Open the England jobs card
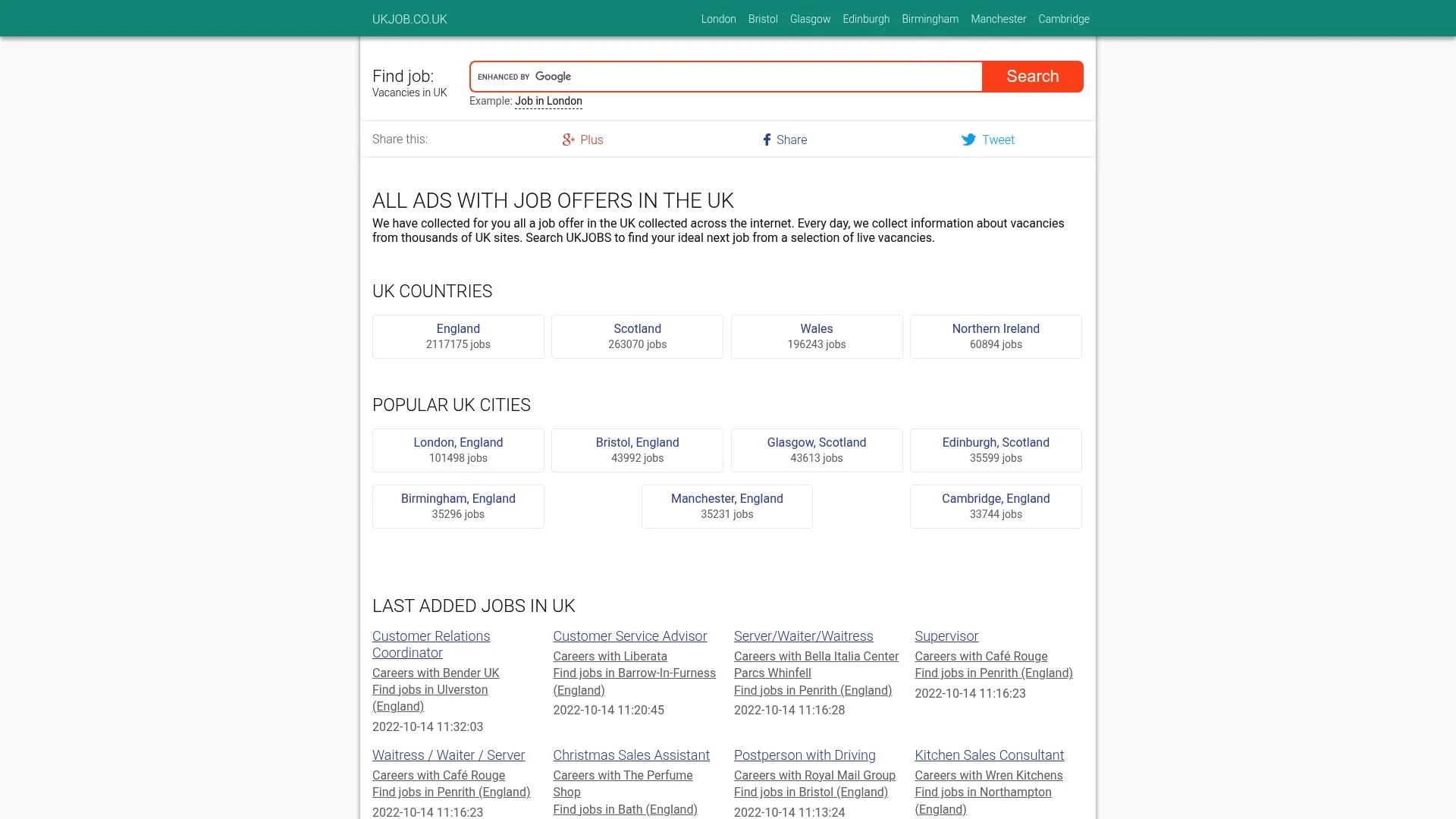Image resolution: width=1456 pixels, height=819 pixels. point(458,337)
